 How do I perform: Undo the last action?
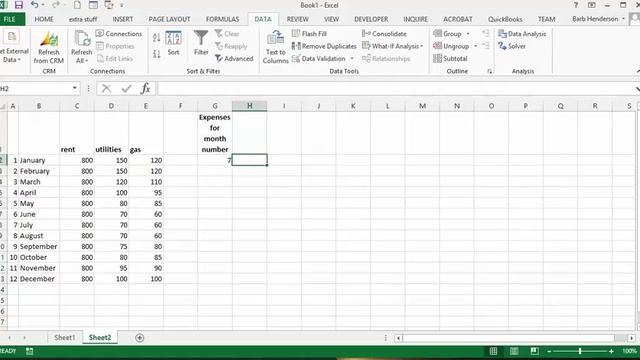(34, 5)
